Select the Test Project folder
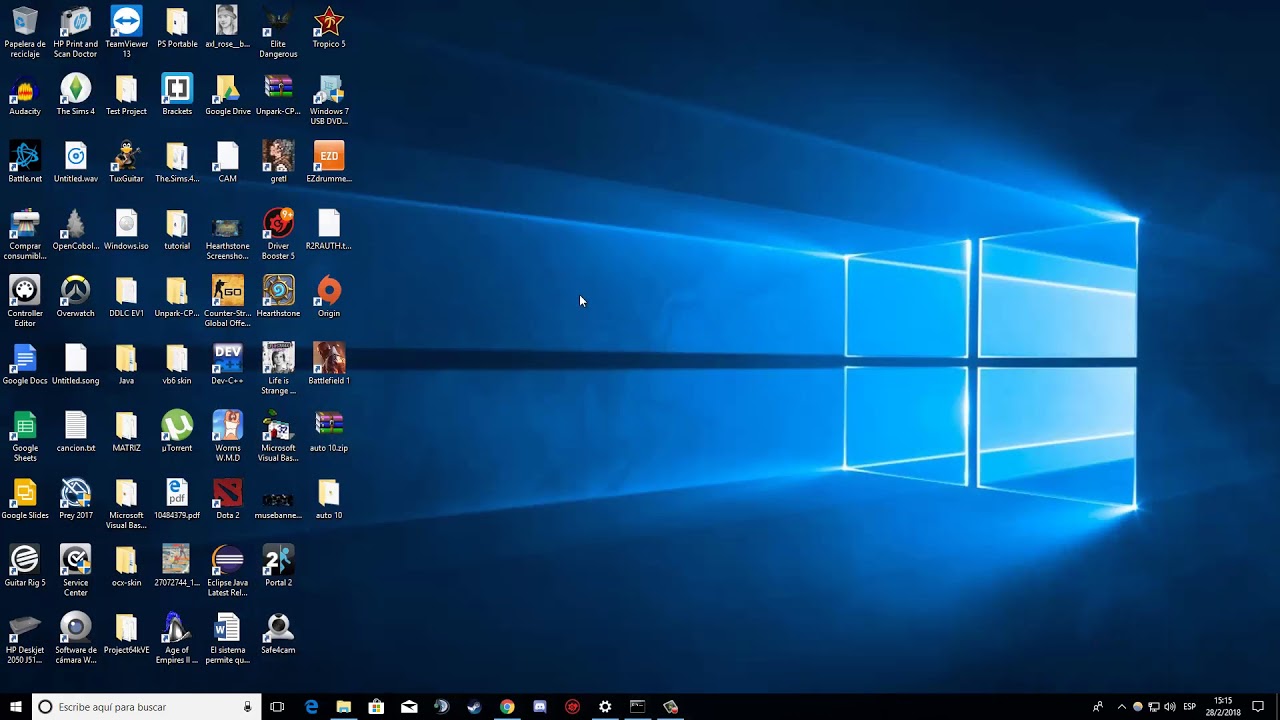 (x=126, y=95)
